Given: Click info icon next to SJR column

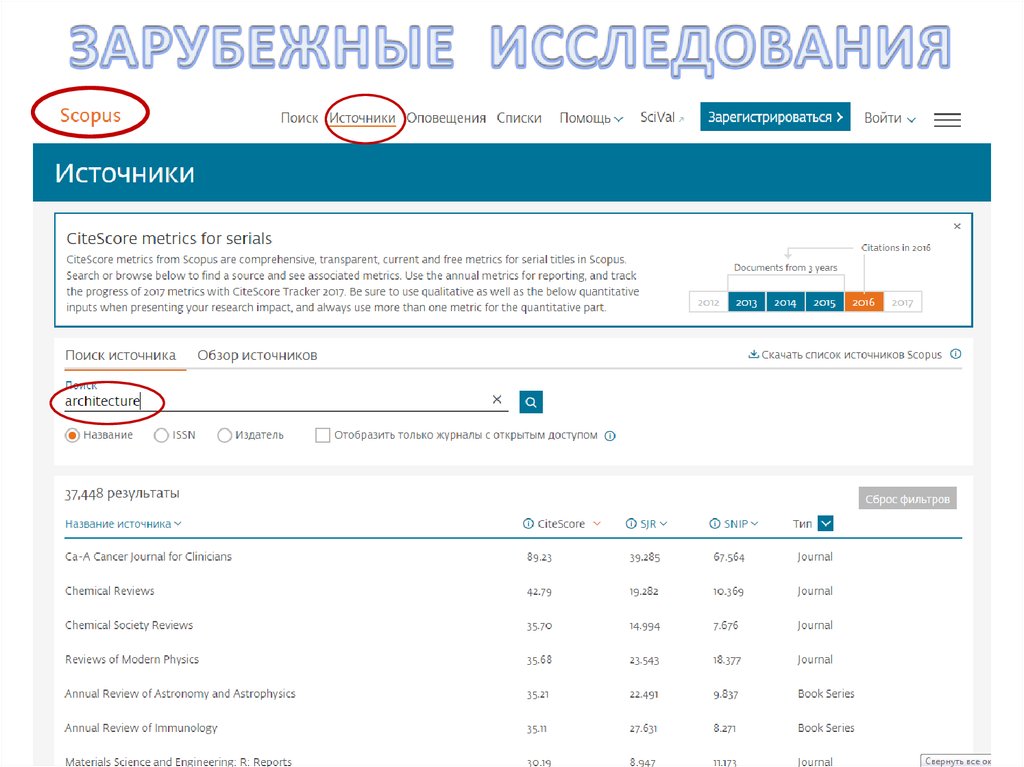Looking at the screenshot, I should (631, 524).
